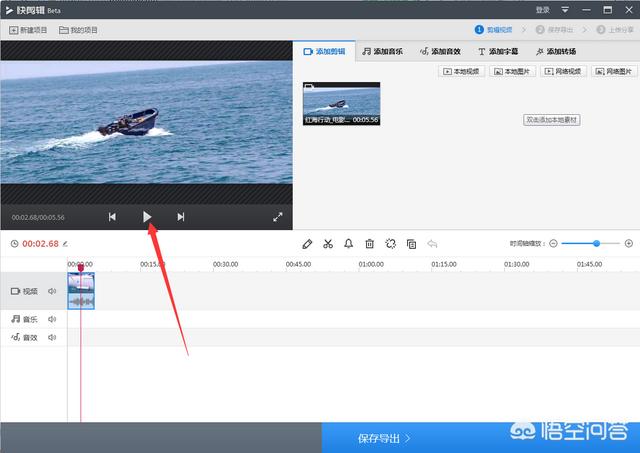Open the 添加转场 tab
Image resolution: width=640 pixels, height=453 pixels.
(556, 51)
